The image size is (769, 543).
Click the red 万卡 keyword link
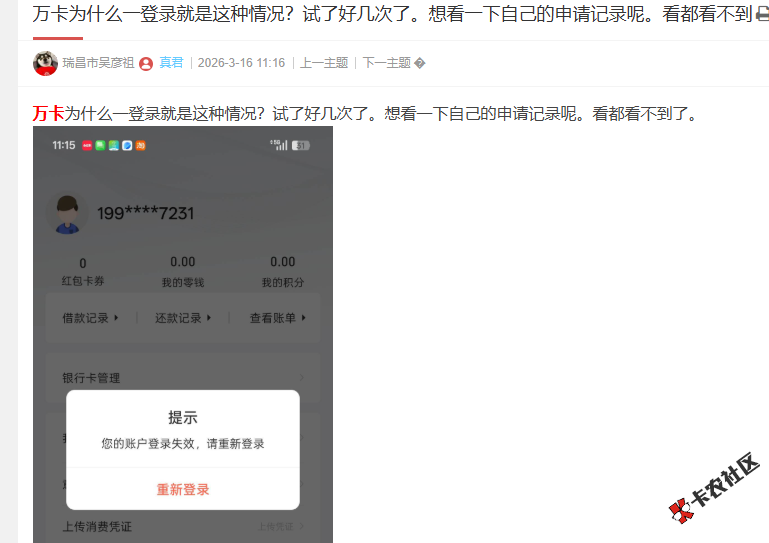click(x=48, y=113)
